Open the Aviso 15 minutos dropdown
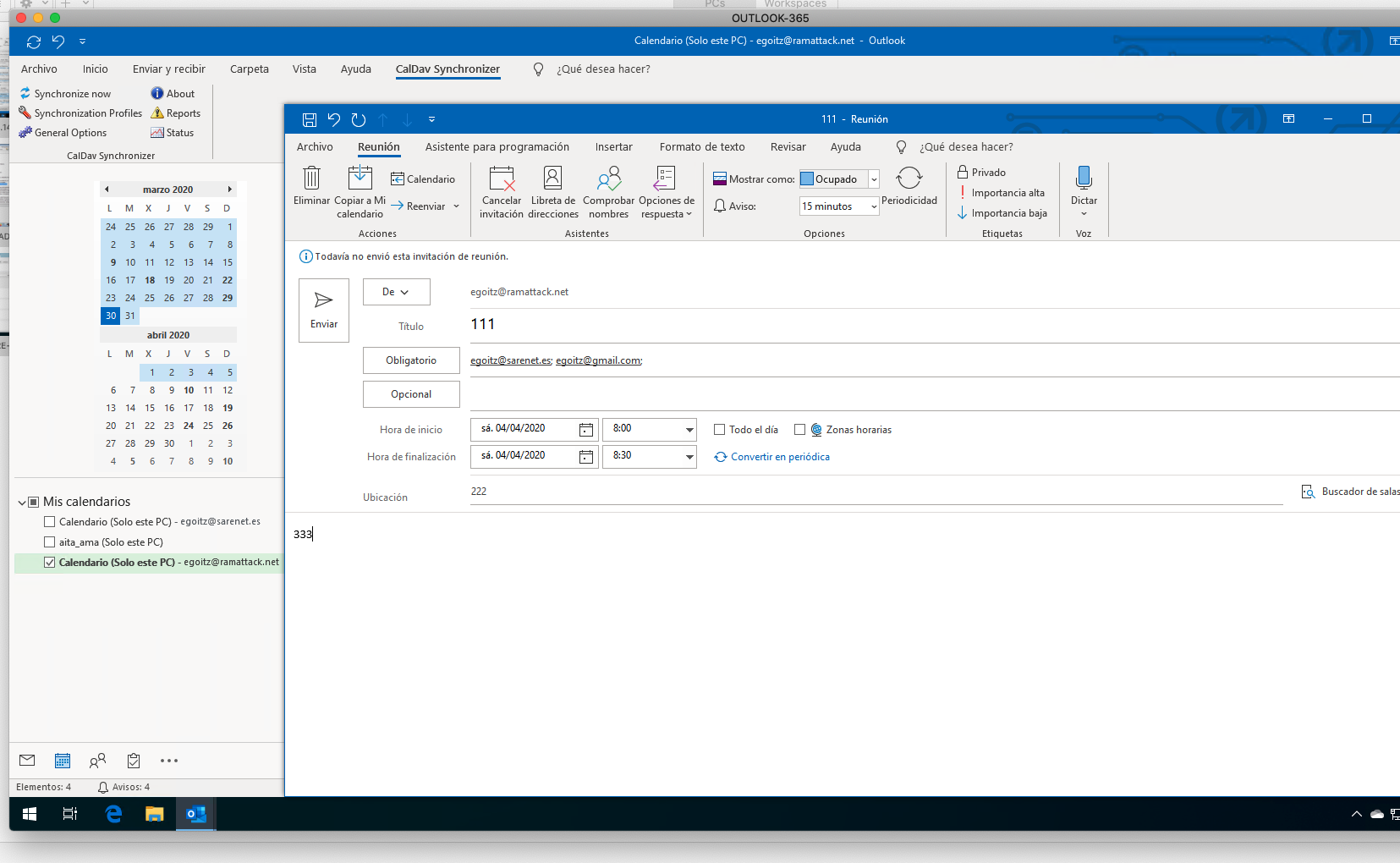Viewport: 1400px width, 863px height. (x=874, y=206)
